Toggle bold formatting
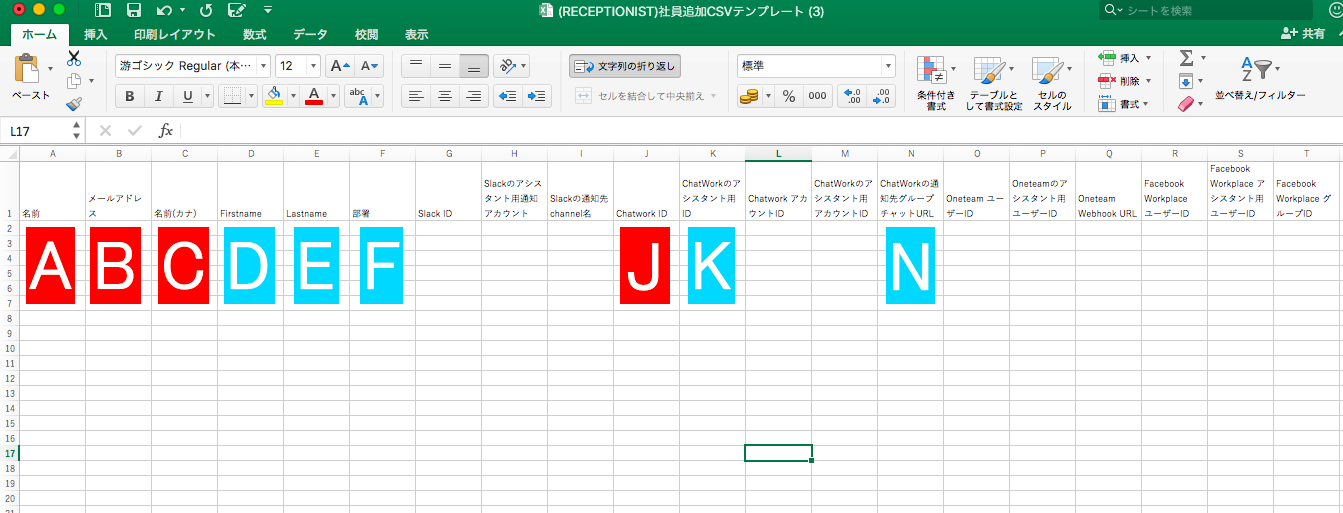This screenshot has width=1343, height=513. 129,96
